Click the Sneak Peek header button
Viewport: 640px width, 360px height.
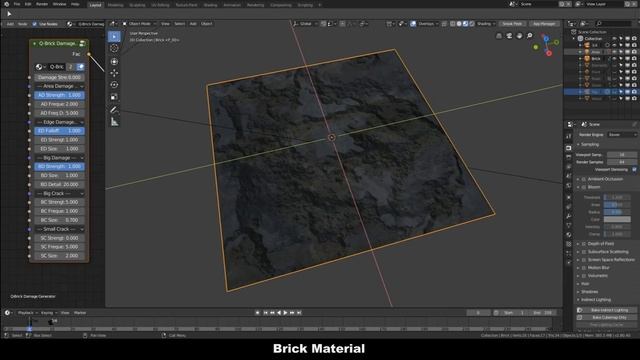512,24
